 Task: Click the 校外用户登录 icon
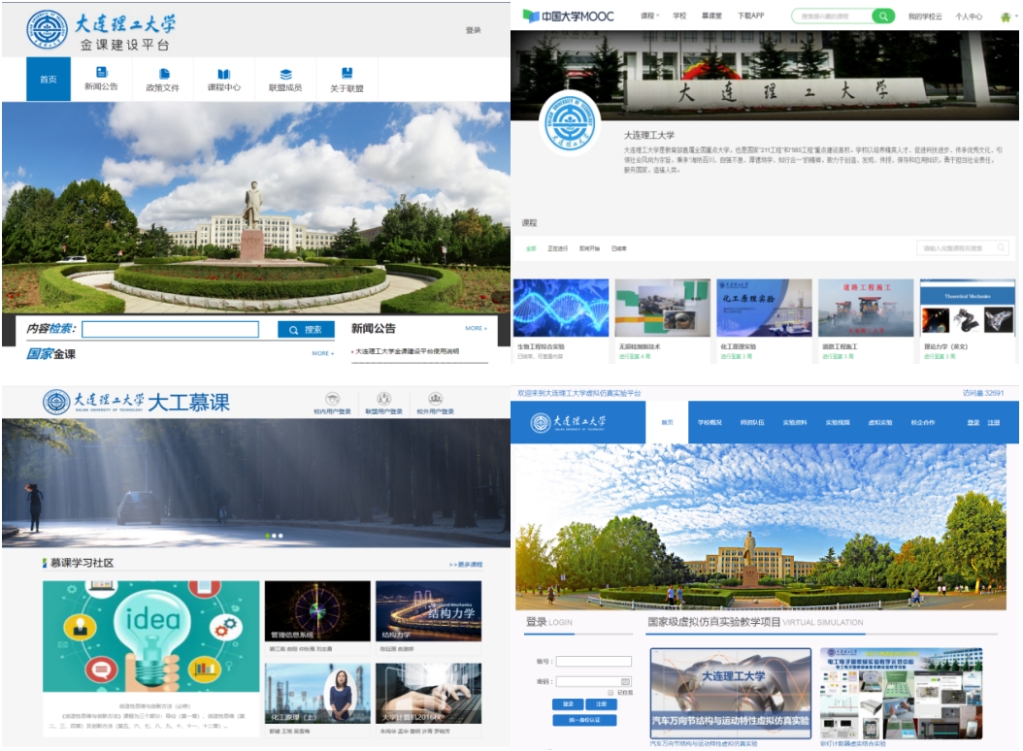435,399
